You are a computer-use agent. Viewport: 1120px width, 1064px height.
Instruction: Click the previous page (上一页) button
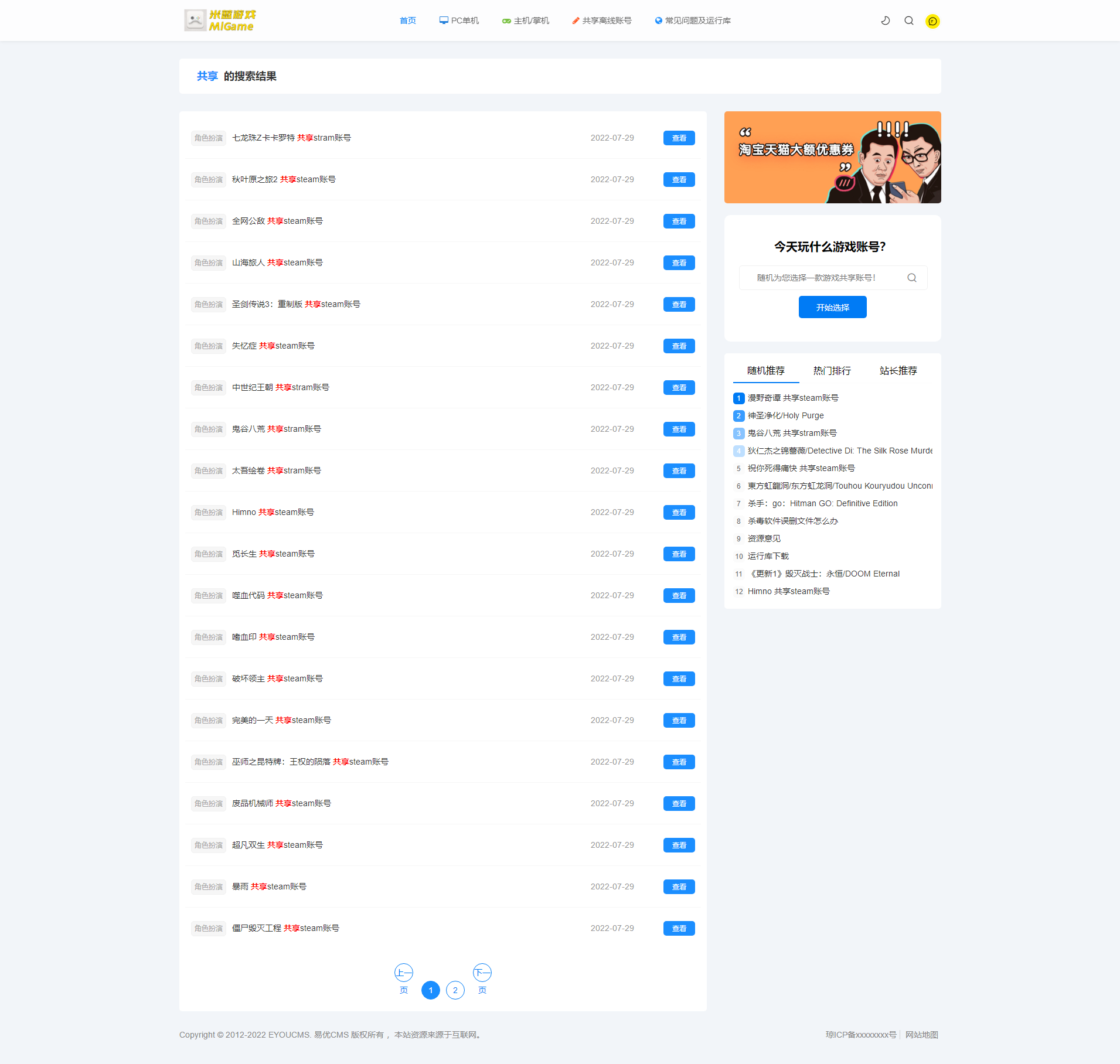click(x=404, y=979)
